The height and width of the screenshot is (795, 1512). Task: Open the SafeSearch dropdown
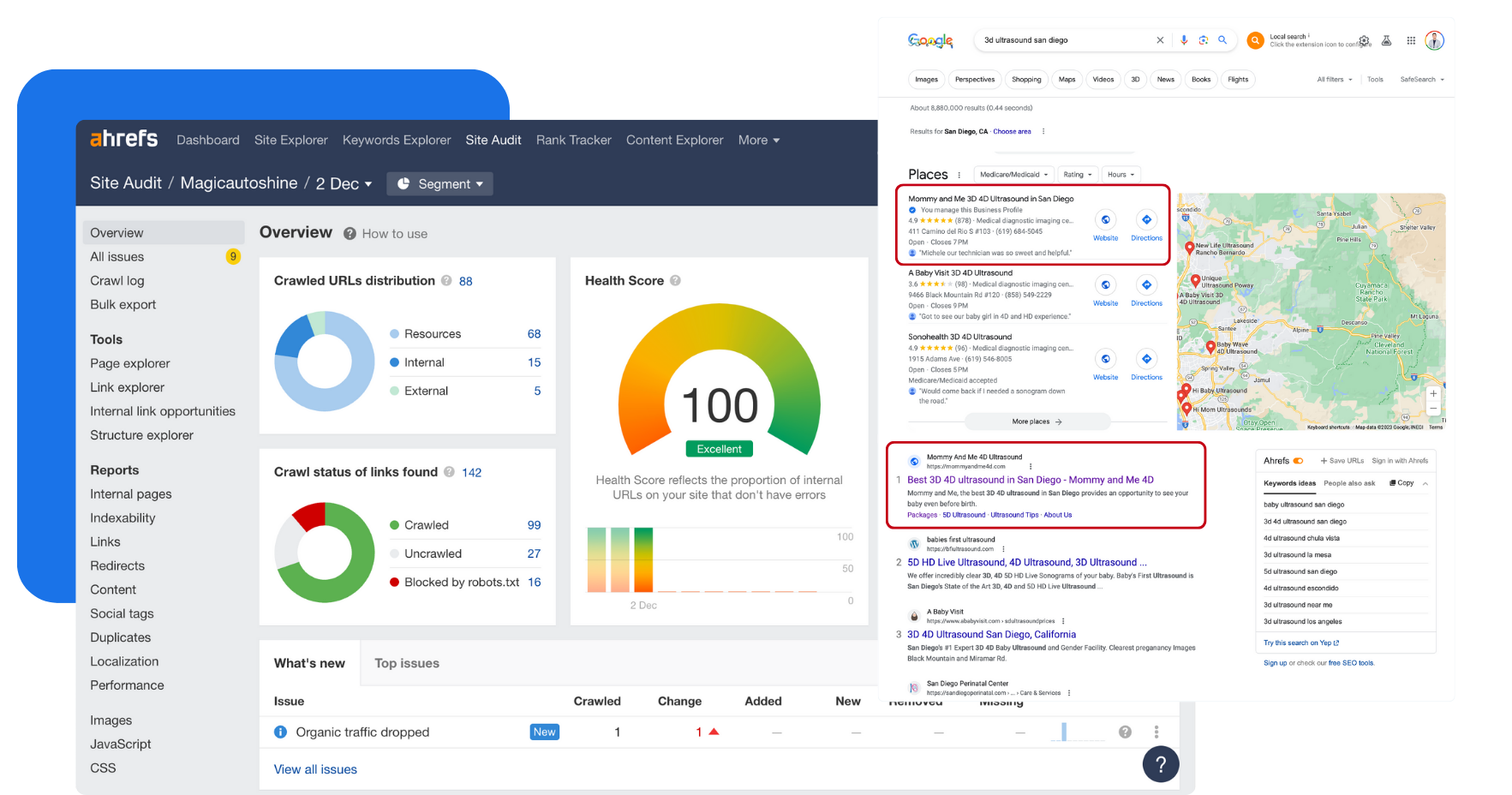1422,80
